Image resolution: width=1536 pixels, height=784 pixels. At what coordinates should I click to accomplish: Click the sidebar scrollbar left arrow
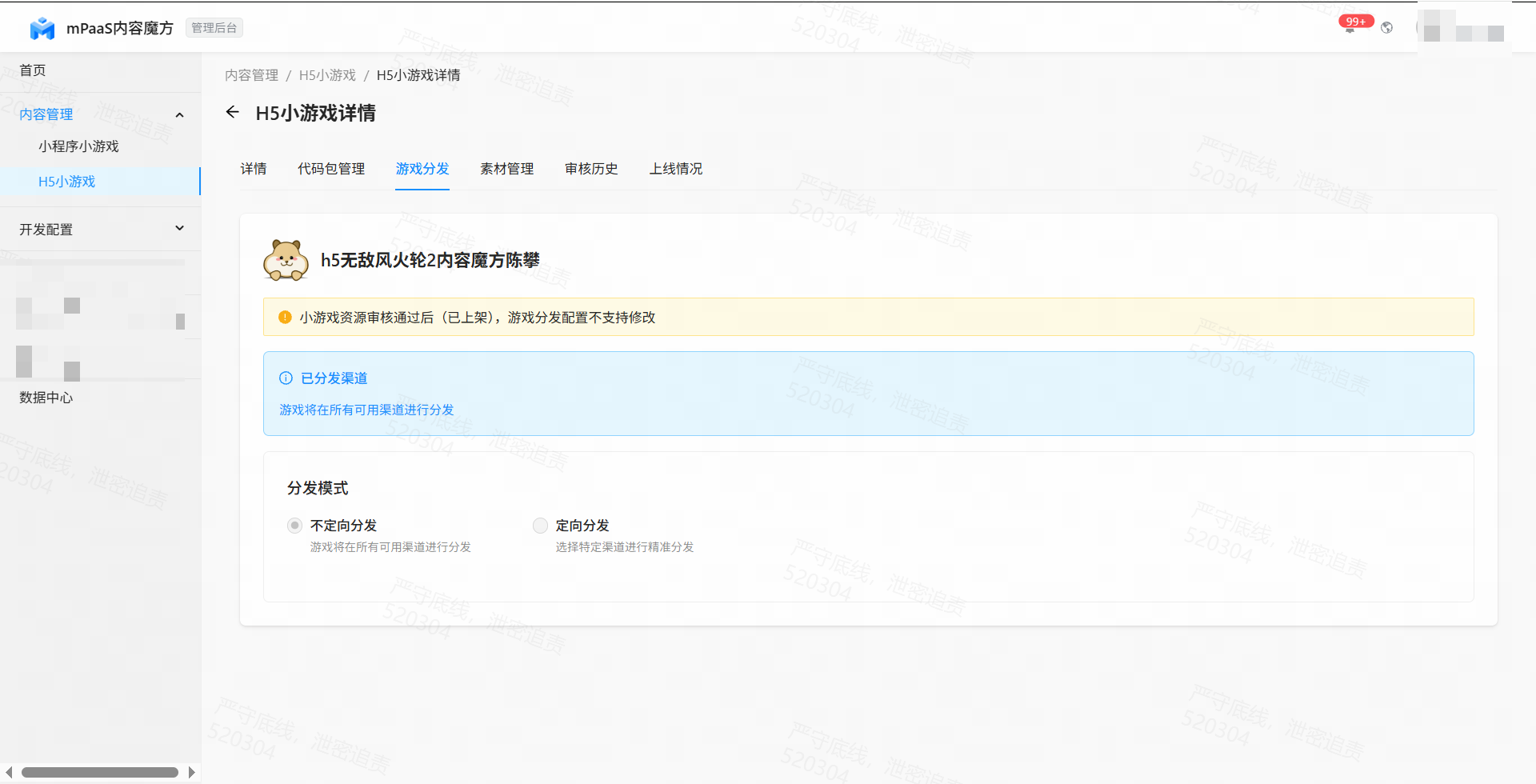pos(9,772)
